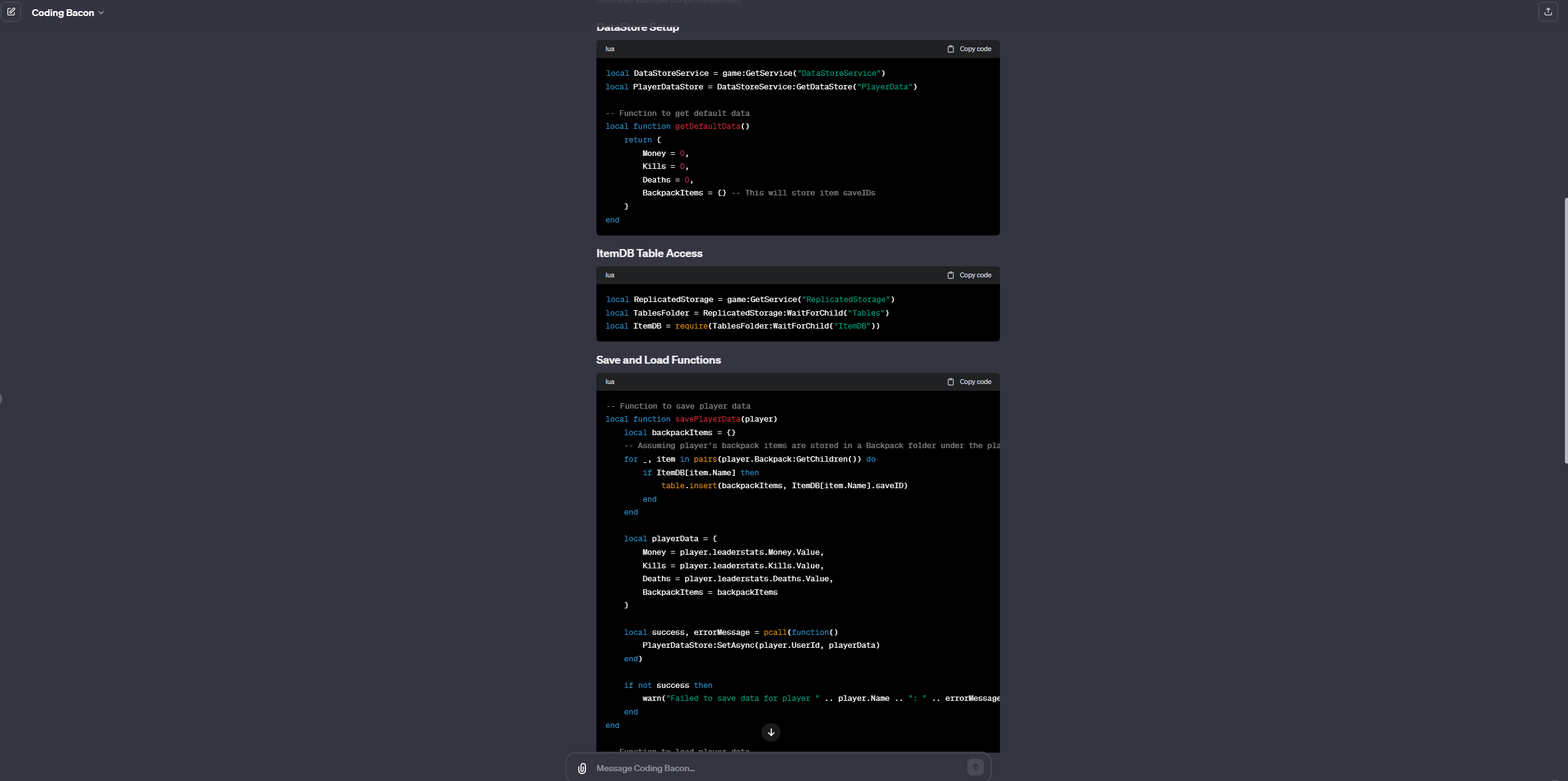The image size is (1568, 781).
Task: Click the ItemDB Table Access heading
Action: pyautogui.click(x=649, y=253)
